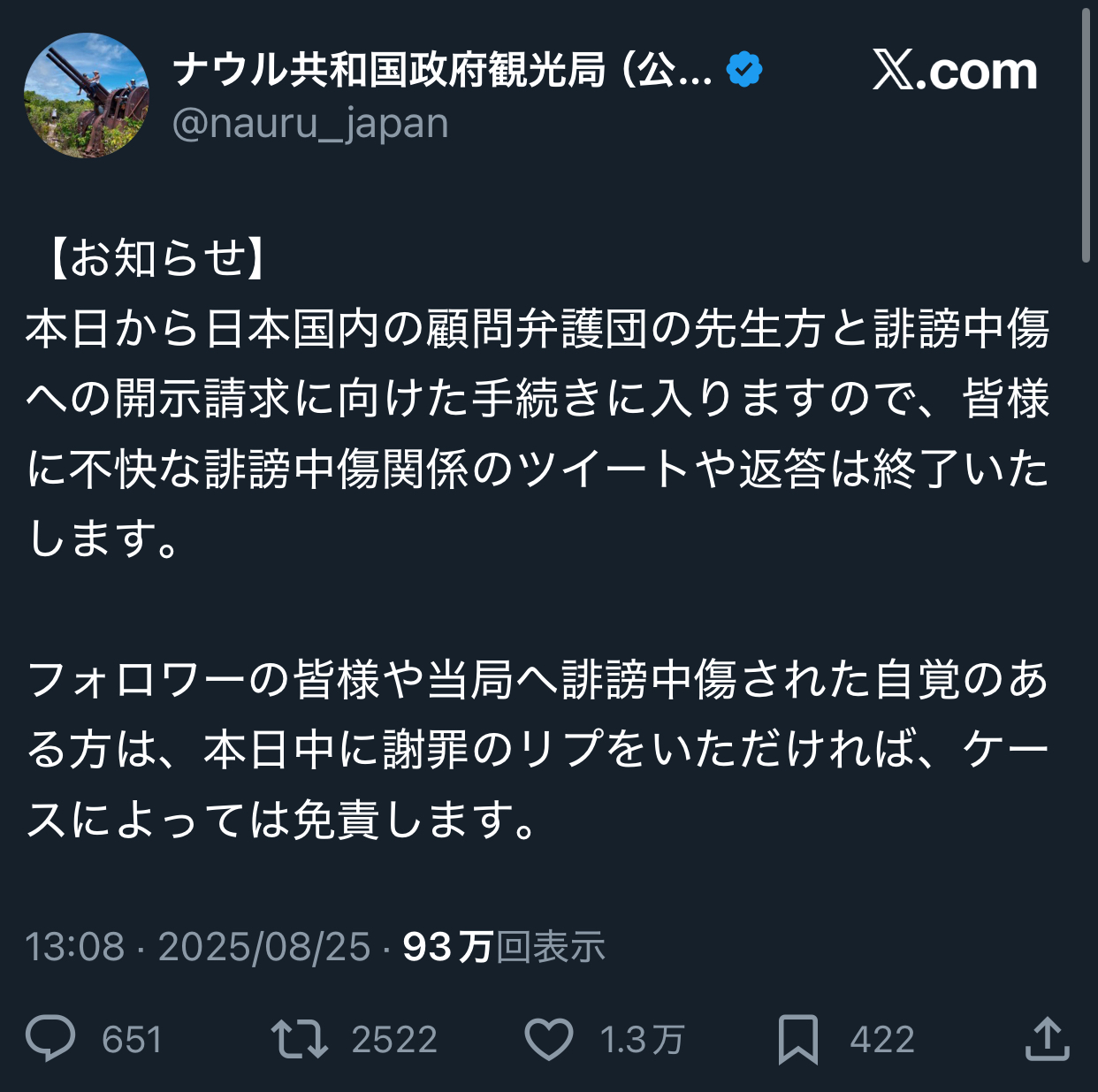The image size is (1098, 1092).
Task: Open the 13:08 timestamp link
Action: 75,947
